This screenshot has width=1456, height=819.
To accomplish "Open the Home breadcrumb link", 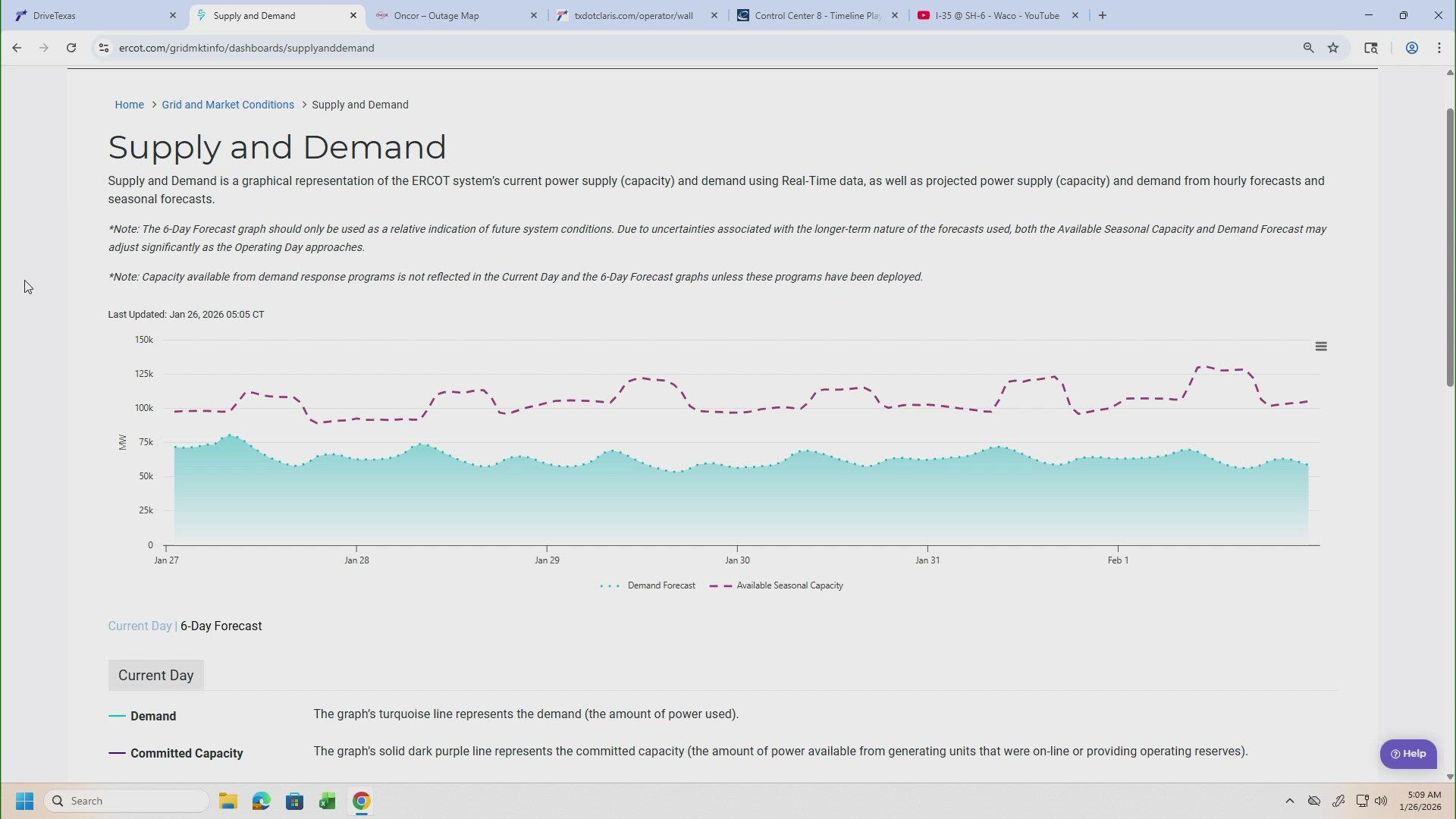I will (129, 105).
